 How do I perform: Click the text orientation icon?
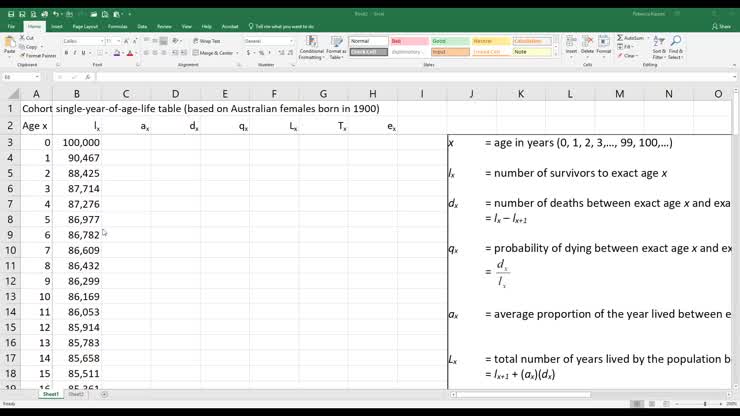(x=176, y=42)
